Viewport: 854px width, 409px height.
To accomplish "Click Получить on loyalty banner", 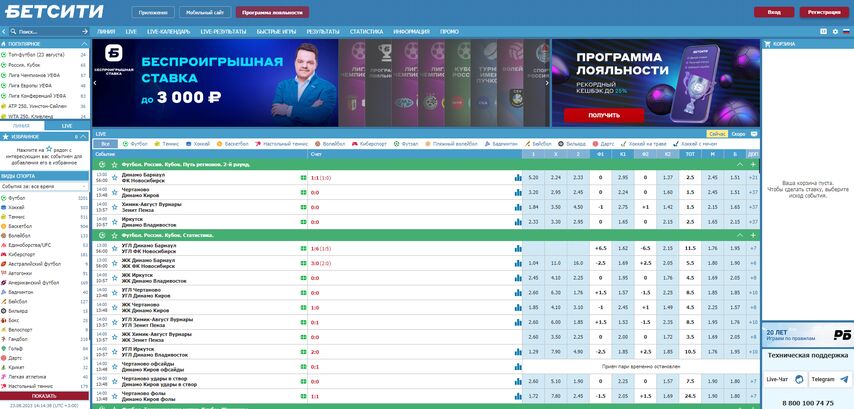I will coord(604,115).
